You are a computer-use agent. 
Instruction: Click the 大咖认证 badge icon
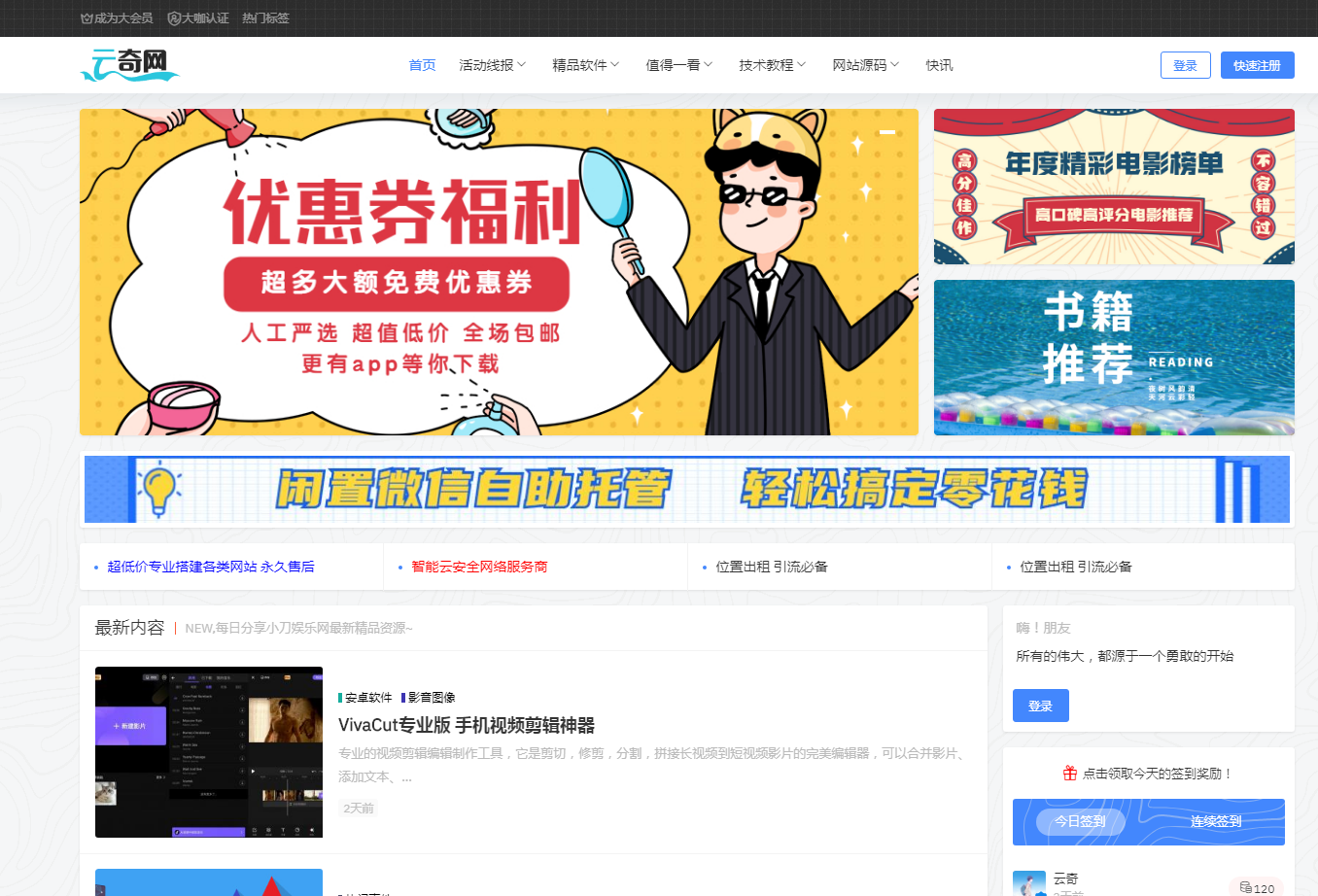click(x=174, y=18)
